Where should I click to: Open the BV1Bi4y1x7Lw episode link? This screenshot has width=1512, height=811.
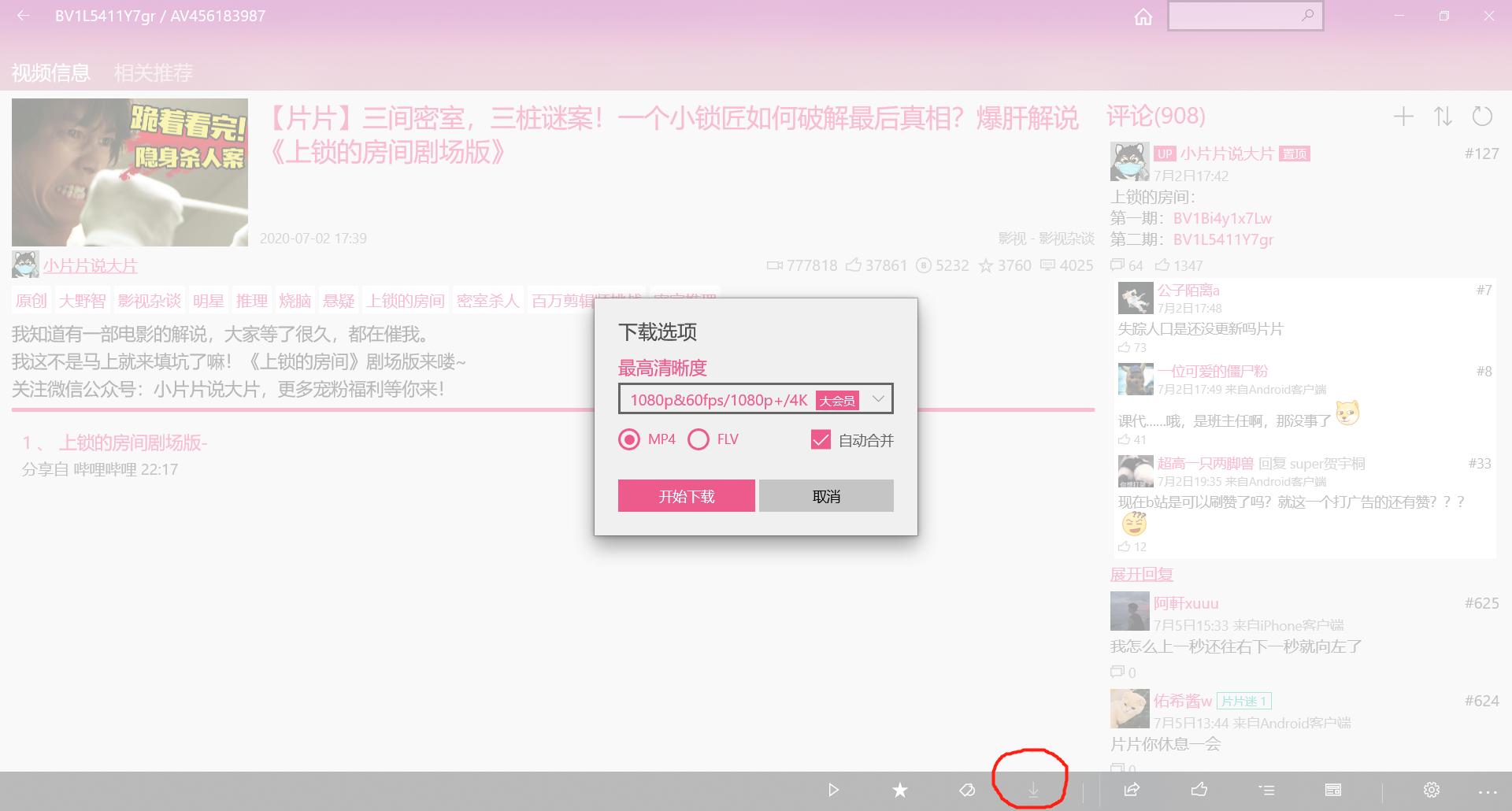click(1221, 218)
